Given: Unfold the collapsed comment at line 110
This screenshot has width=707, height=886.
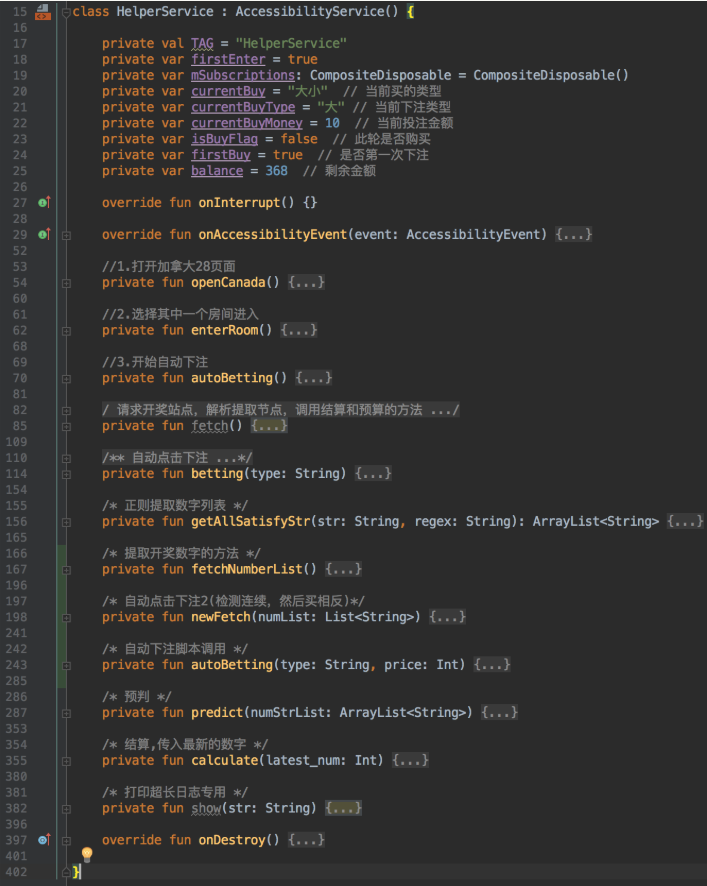Looking at the screenshot, I should 67,458.
